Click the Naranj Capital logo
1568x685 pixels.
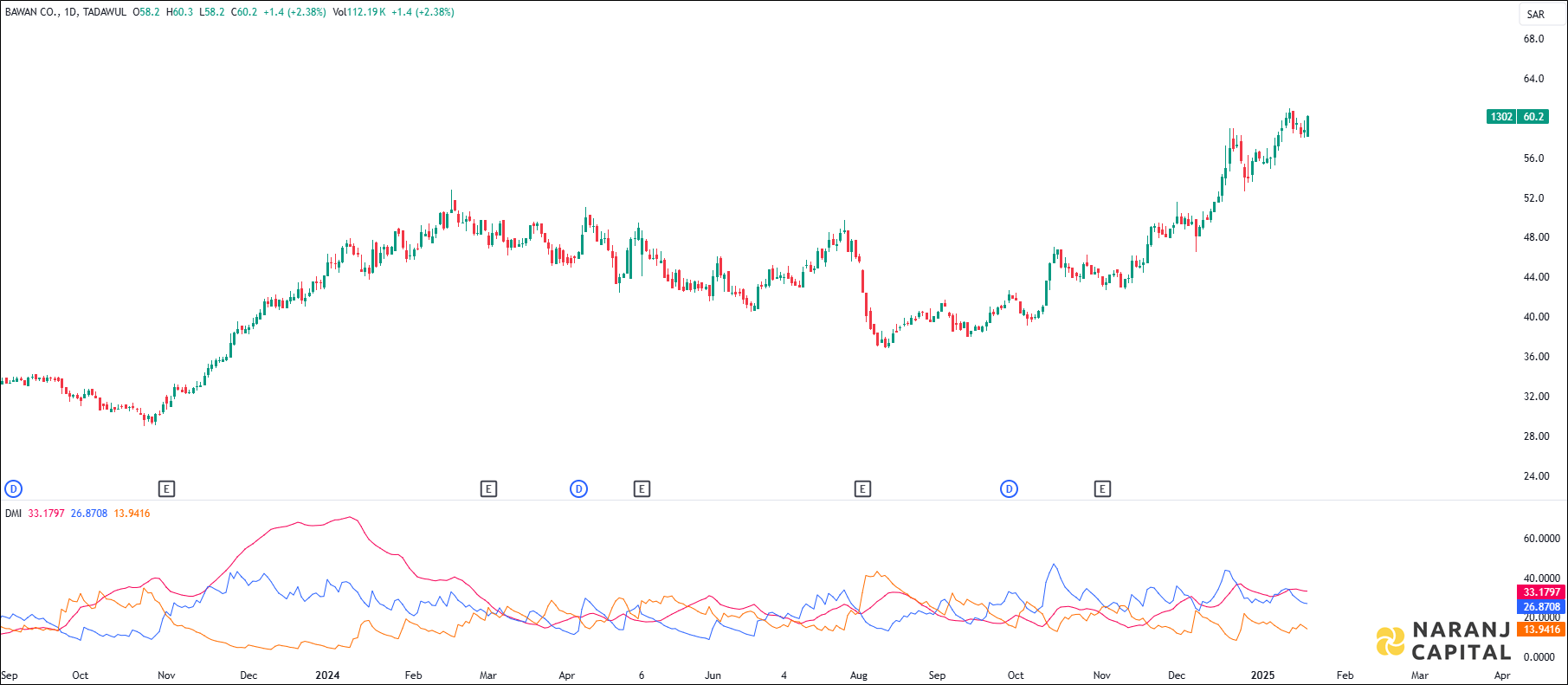[1443, 641]
